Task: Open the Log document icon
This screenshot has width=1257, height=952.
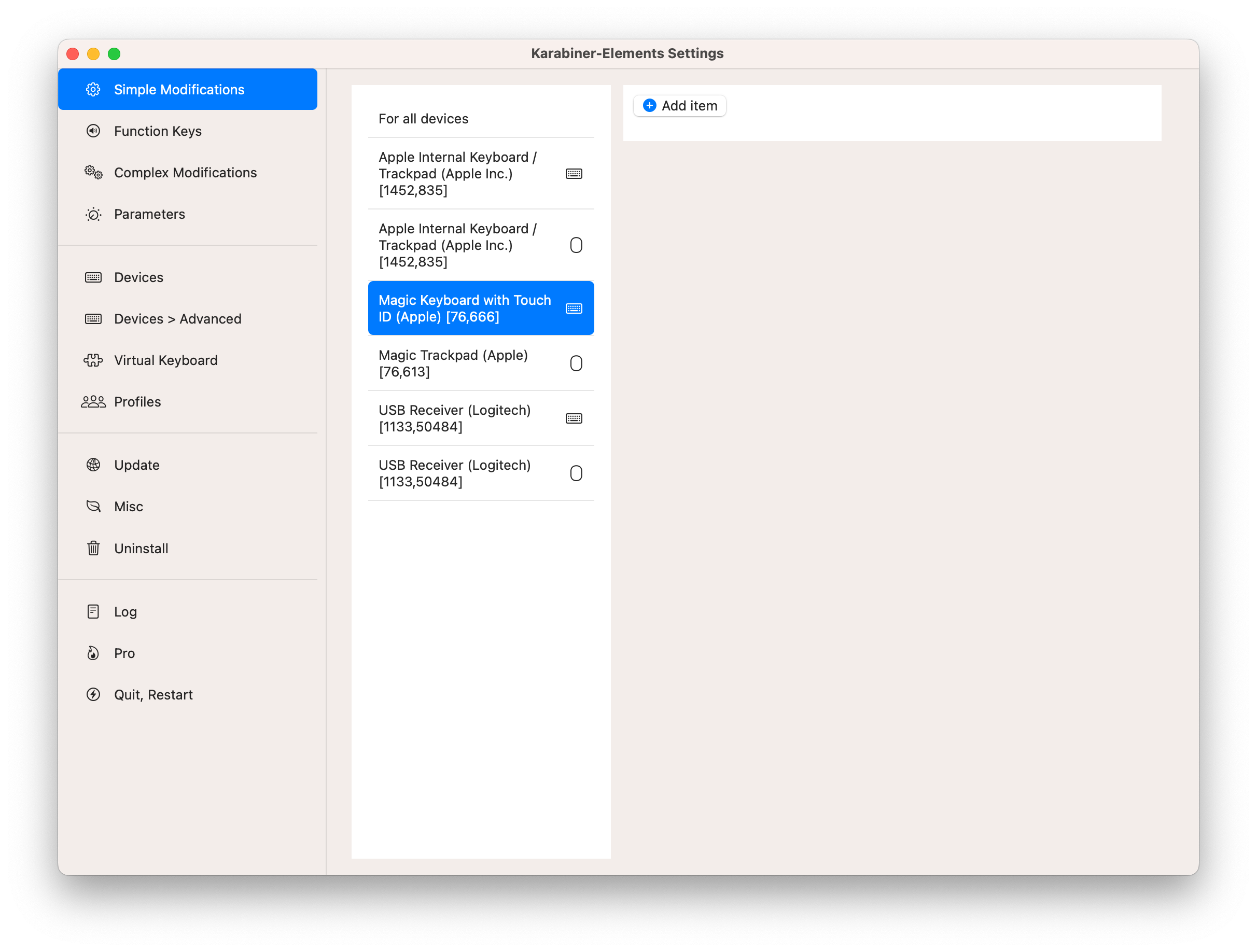Action: [93, 611]
